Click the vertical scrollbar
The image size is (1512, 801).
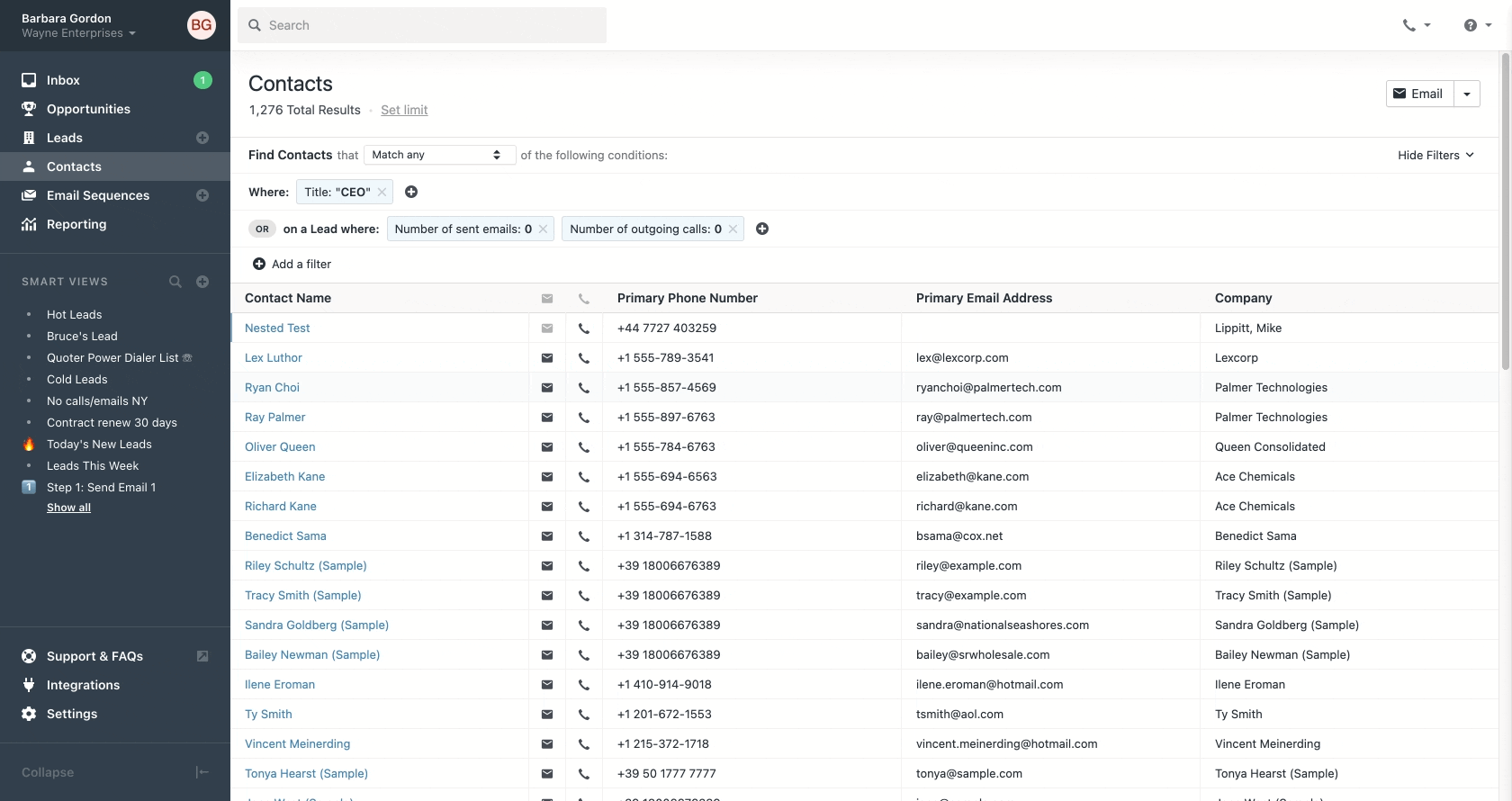click(x=1506, y=211)
